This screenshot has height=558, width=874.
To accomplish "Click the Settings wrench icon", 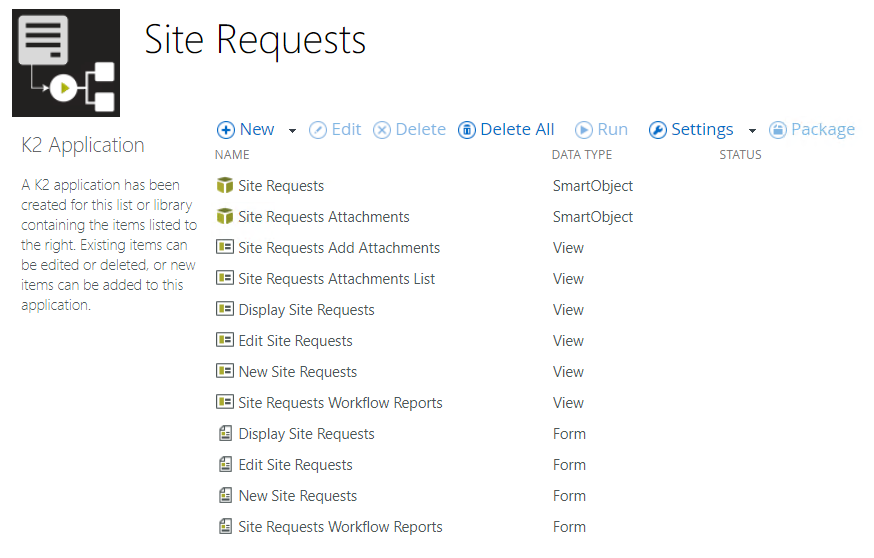I will coord(658,130).
